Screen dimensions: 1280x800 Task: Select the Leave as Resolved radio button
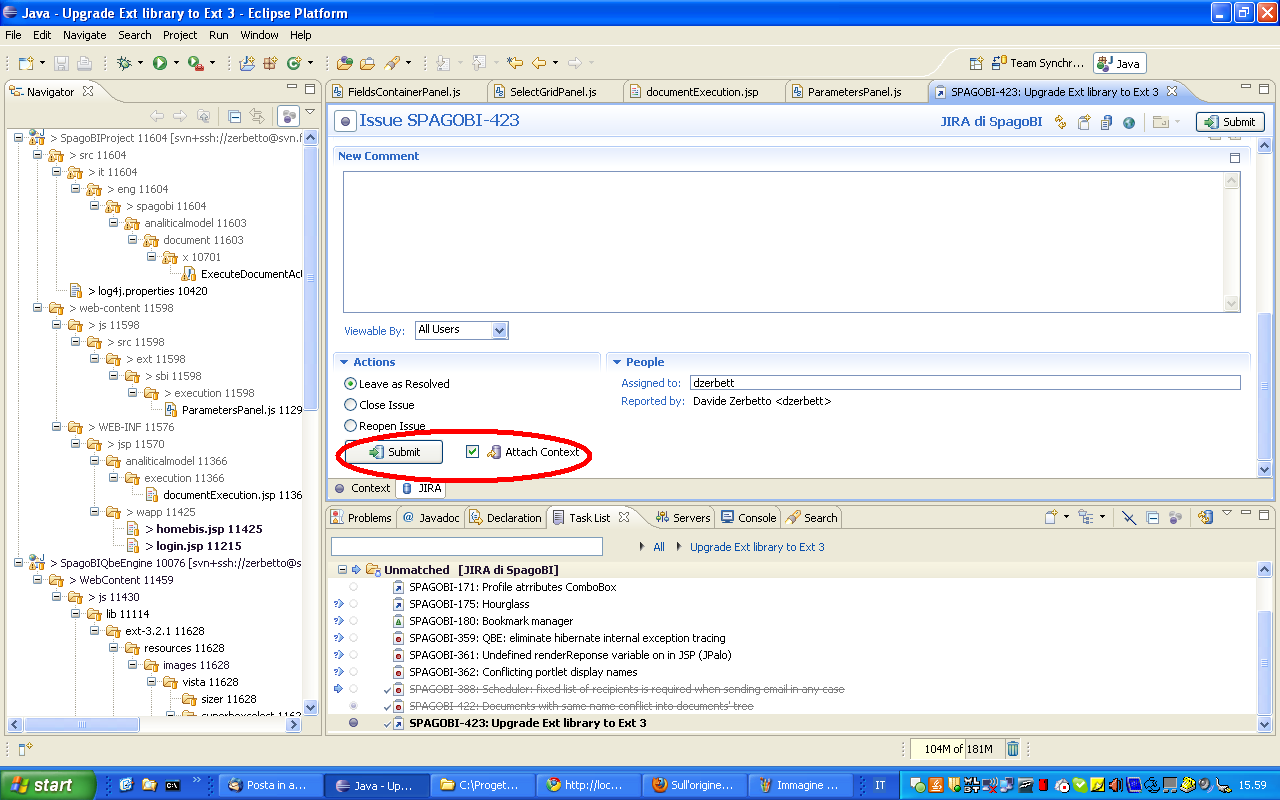(x=350, y=384)
